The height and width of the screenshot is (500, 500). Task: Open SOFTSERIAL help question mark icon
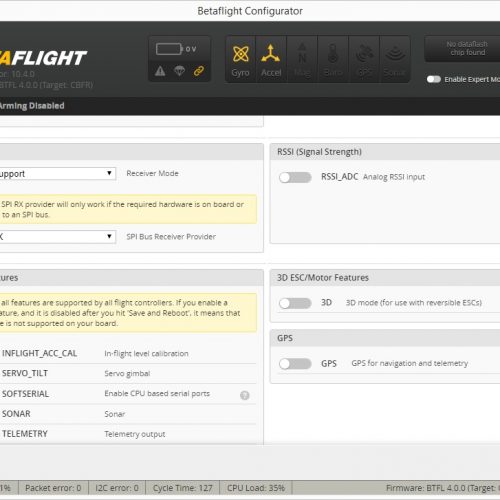(x=245, y=395)
